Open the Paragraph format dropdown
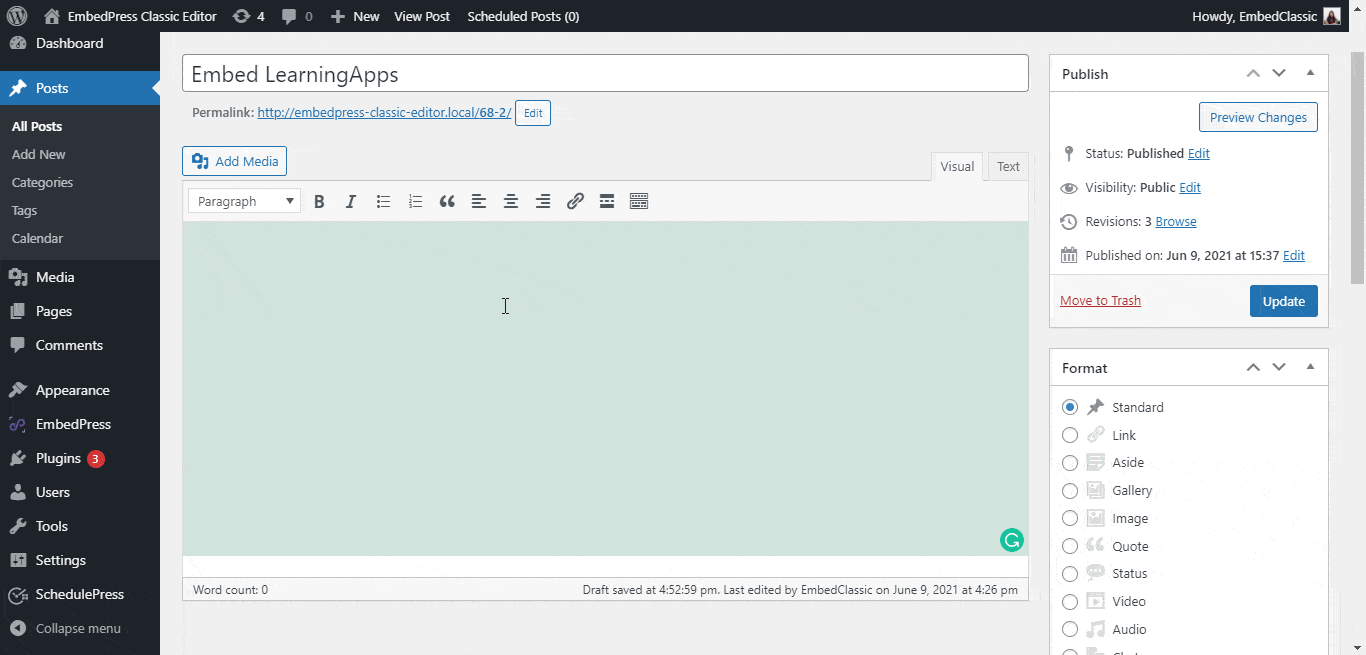The image size is (1366, 655). [x=244, y=201]
